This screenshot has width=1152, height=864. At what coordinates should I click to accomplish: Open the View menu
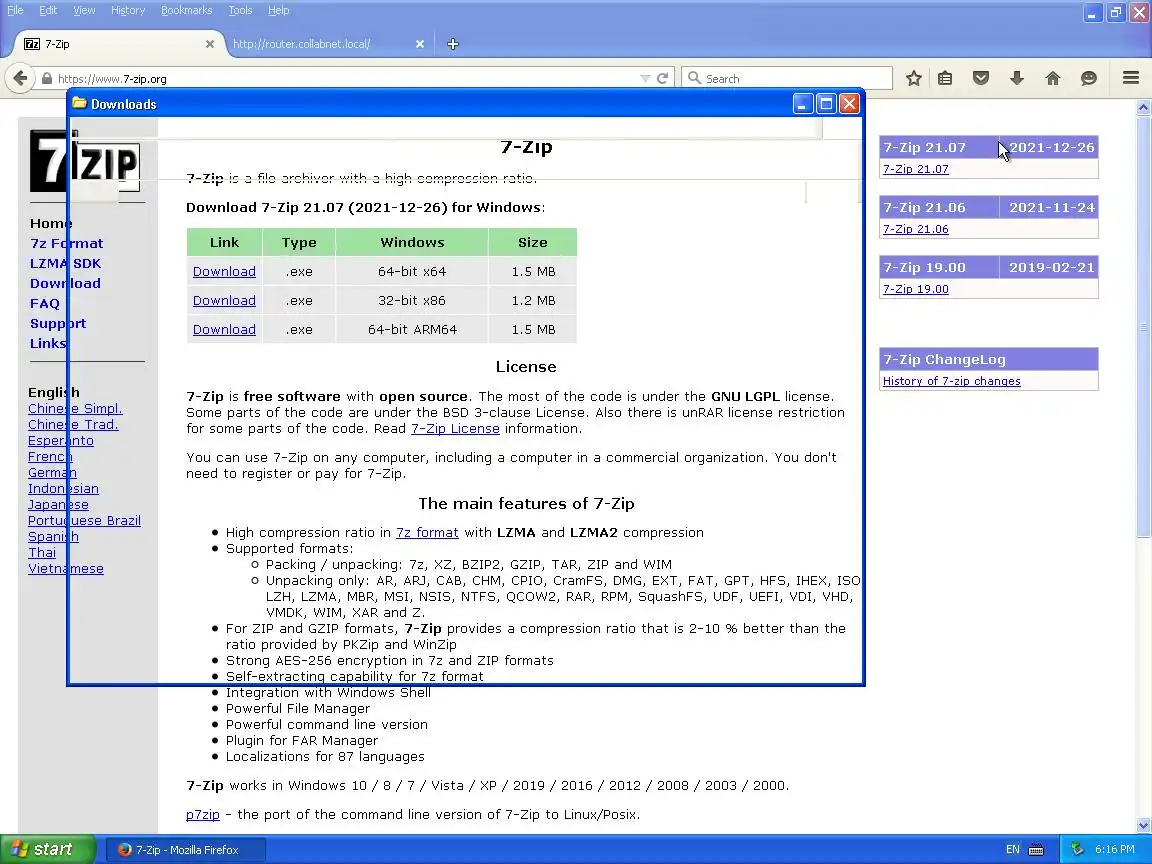[x=84, y=10]
